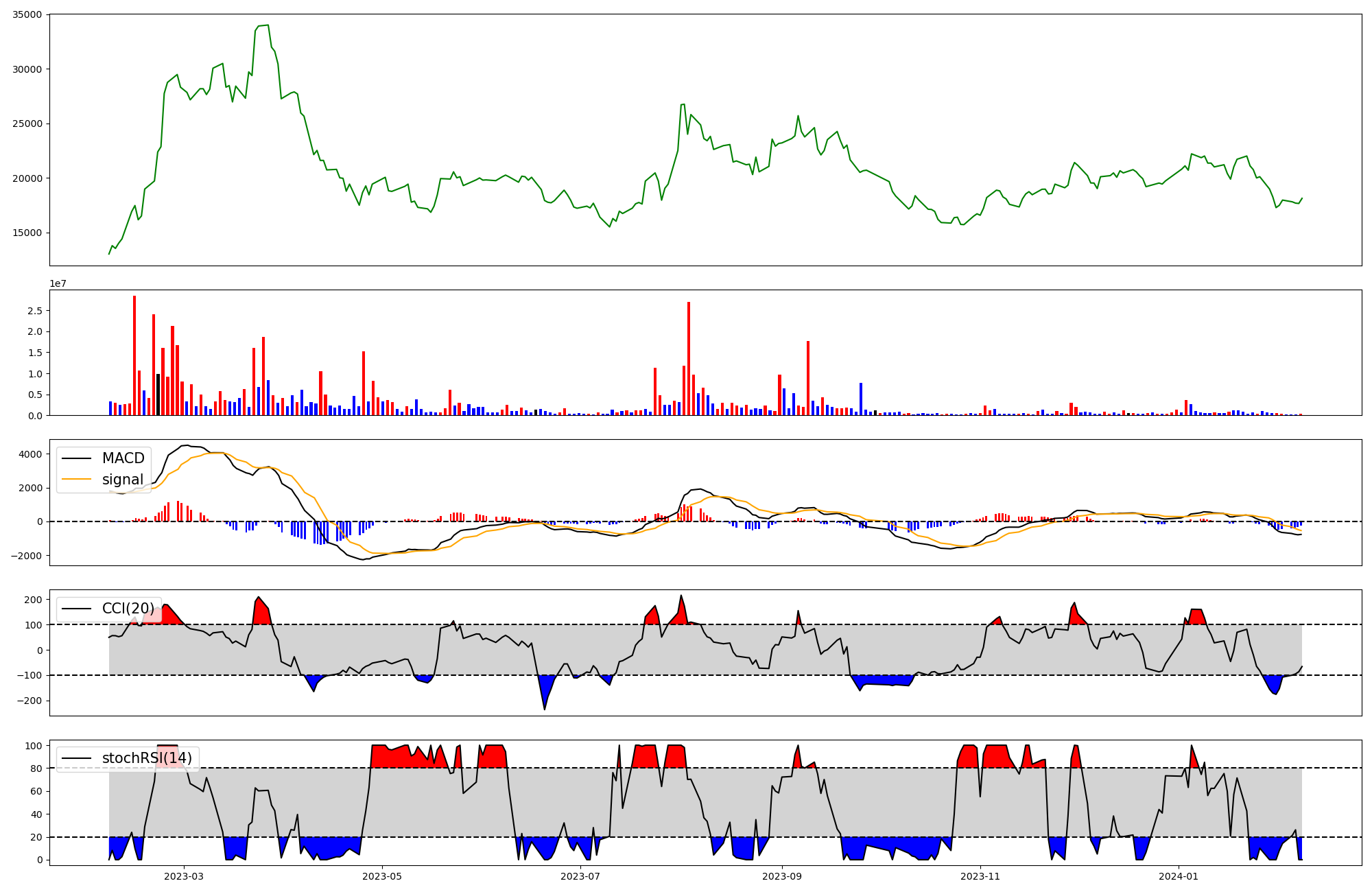Screen dimensions: 1372x892
Task: Click the 1e7 volume scale exponent label
Action: (x=58, y=283)
